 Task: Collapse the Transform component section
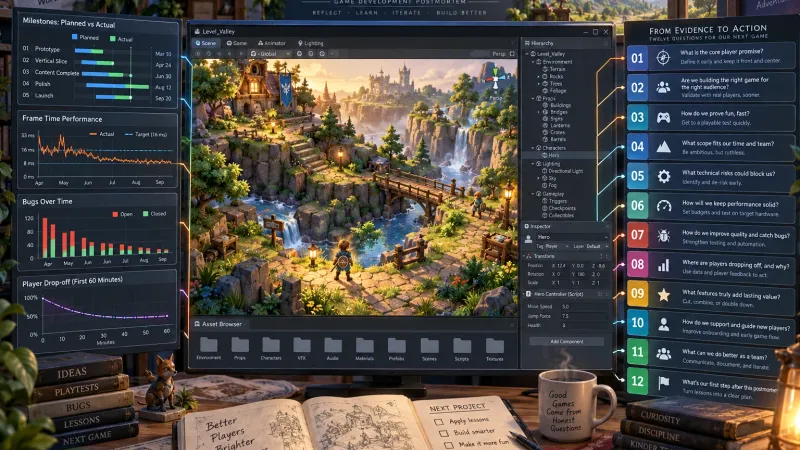pos(523,256)
